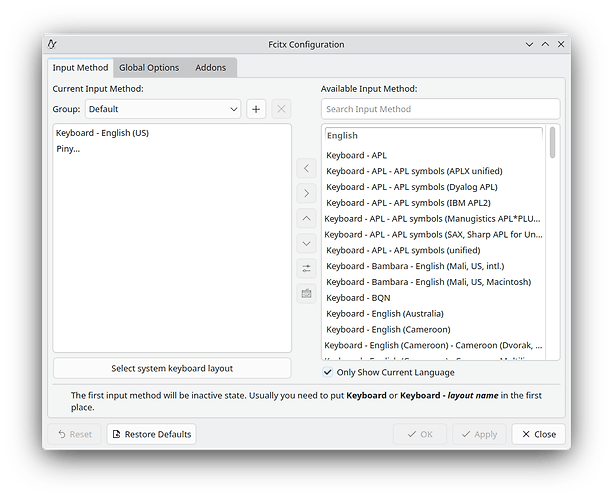
Task: Click the English group header in available list
Action: point(434,136)
